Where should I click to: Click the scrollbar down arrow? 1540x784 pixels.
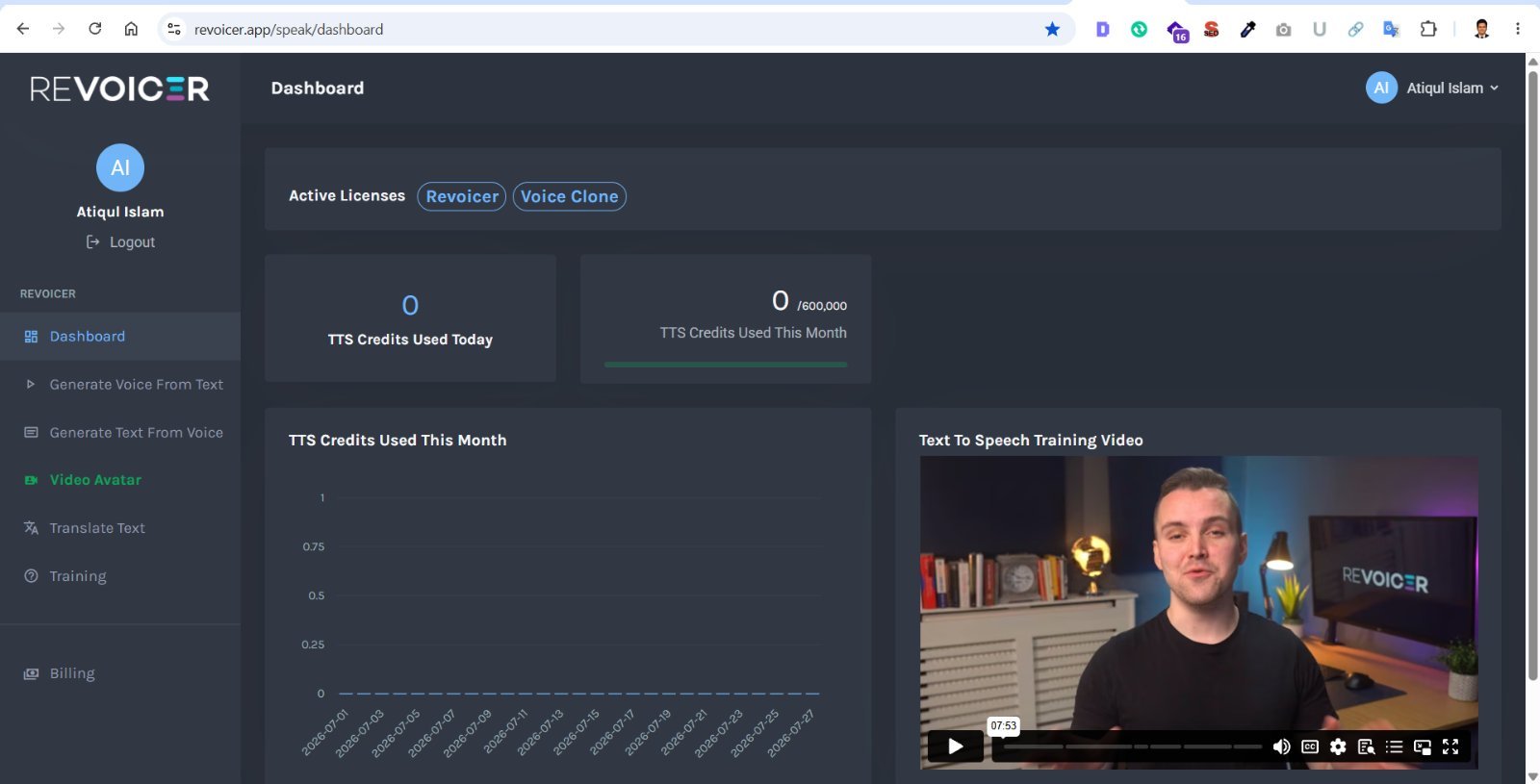point(1532,775)
